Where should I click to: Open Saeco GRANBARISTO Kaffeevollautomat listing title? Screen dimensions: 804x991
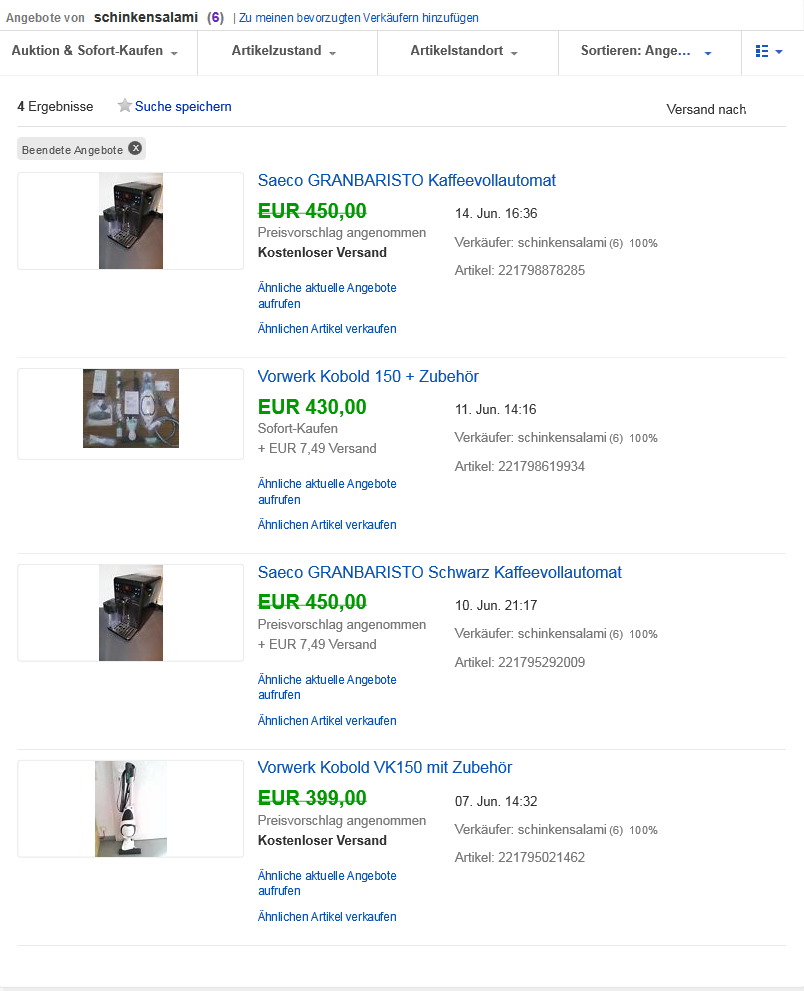coord(406,181)
